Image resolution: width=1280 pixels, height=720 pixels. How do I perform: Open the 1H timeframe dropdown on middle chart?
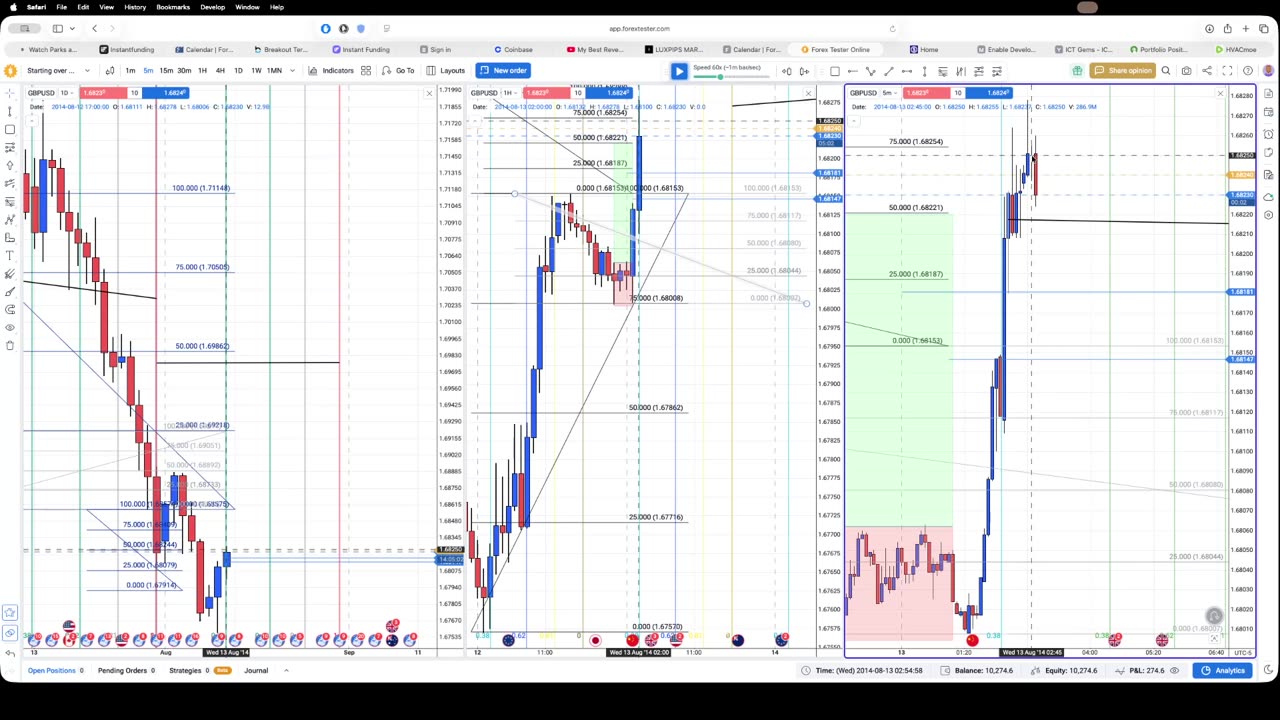(510, 93)
